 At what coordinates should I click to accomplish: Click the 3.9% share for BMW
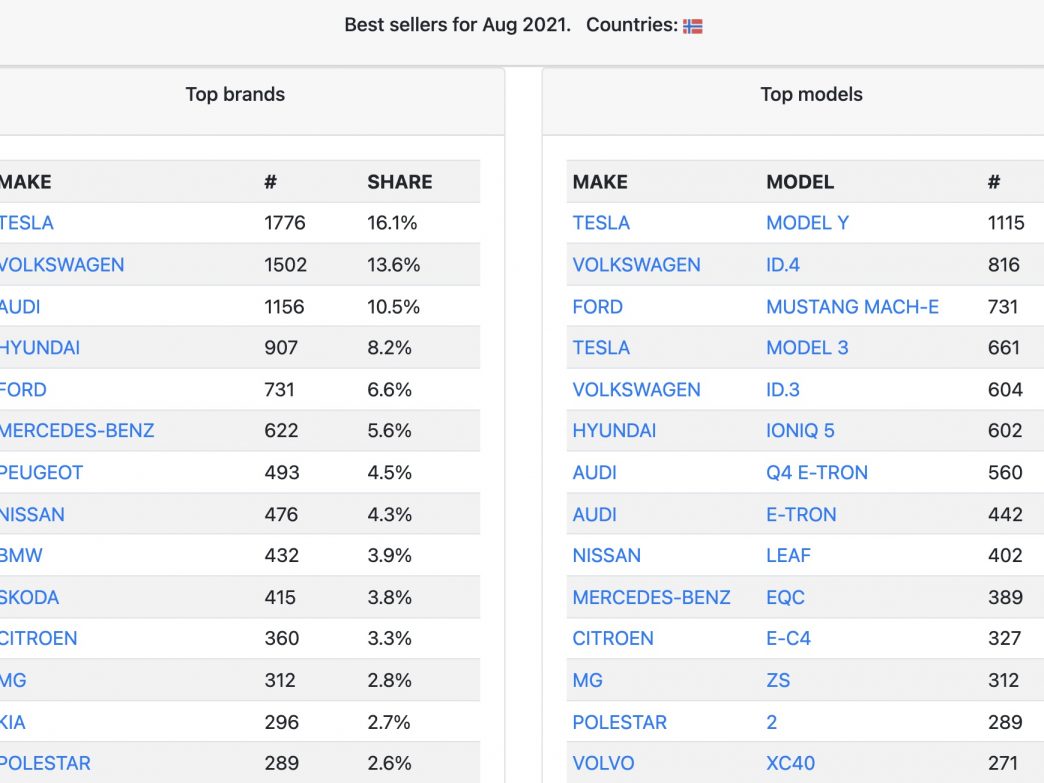tap(390, 555)
